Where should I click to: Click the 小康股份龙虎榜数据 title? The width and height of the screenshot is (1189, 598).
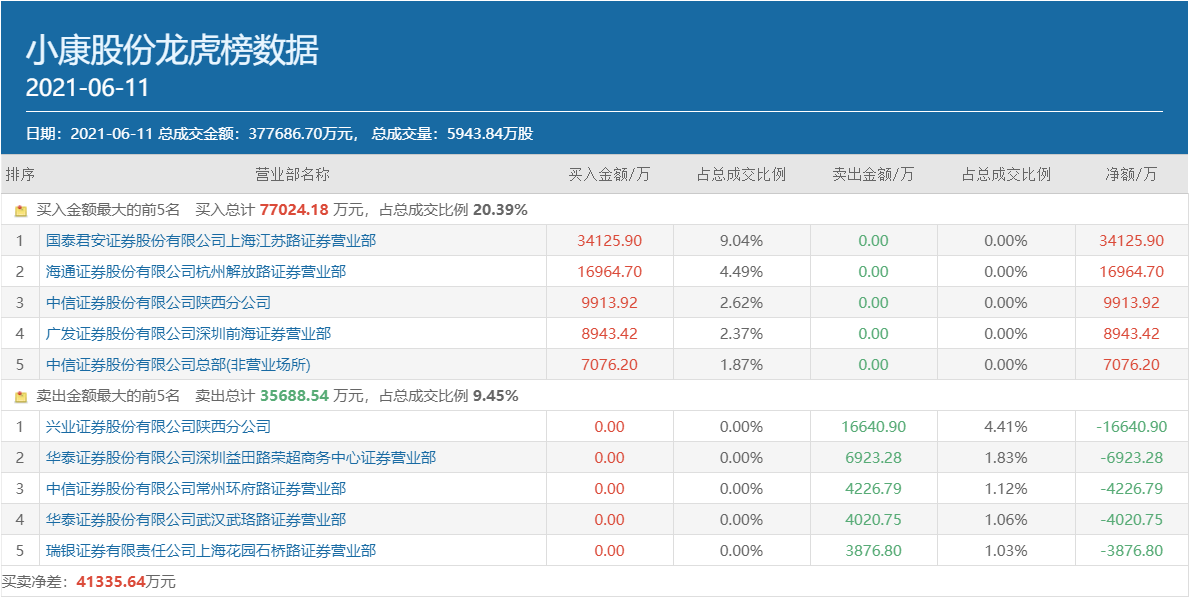coord(171,50)
